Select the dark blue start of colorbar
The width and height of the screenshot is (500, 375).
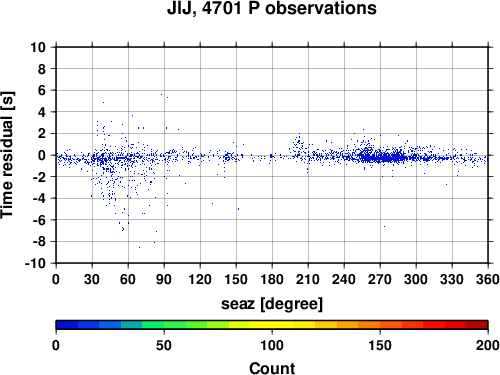point(67,325)
